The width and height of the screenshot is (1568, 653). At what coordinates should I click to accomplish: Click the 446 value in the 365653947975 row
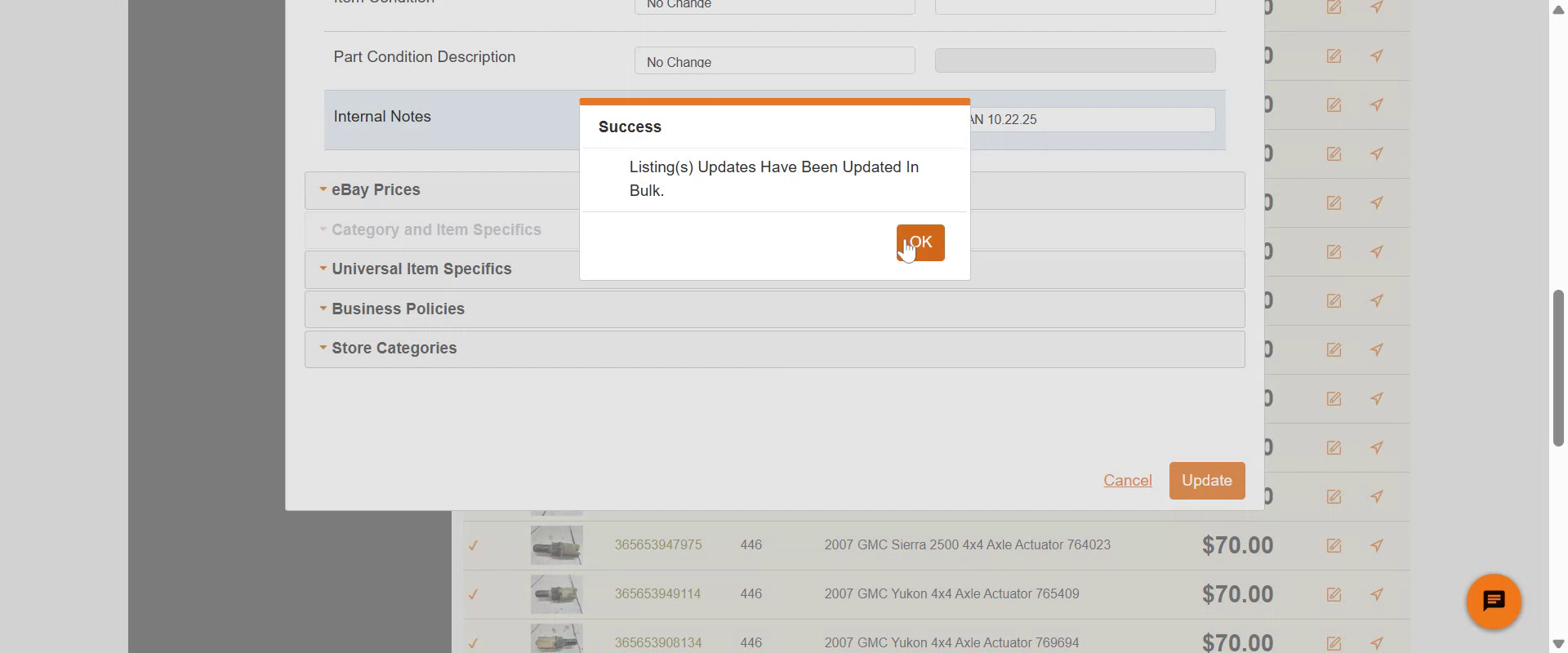point(751,545)
